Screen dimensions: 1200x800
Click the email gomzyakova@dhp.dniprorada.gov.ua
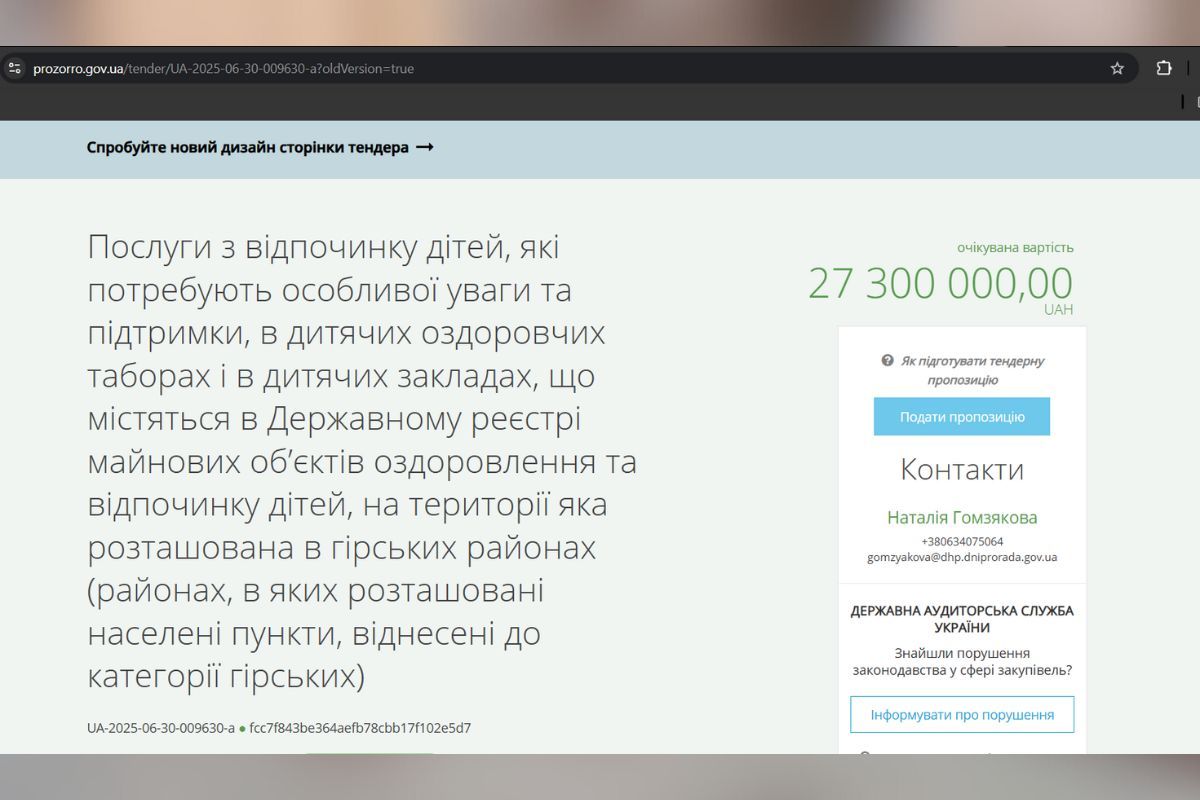[x=962, y=557]
